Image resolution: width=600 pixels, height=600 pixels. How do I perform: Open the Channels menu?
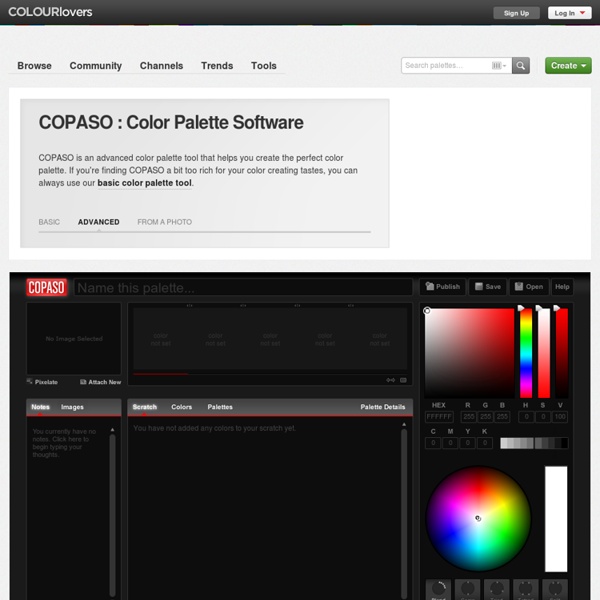point(161,66)
